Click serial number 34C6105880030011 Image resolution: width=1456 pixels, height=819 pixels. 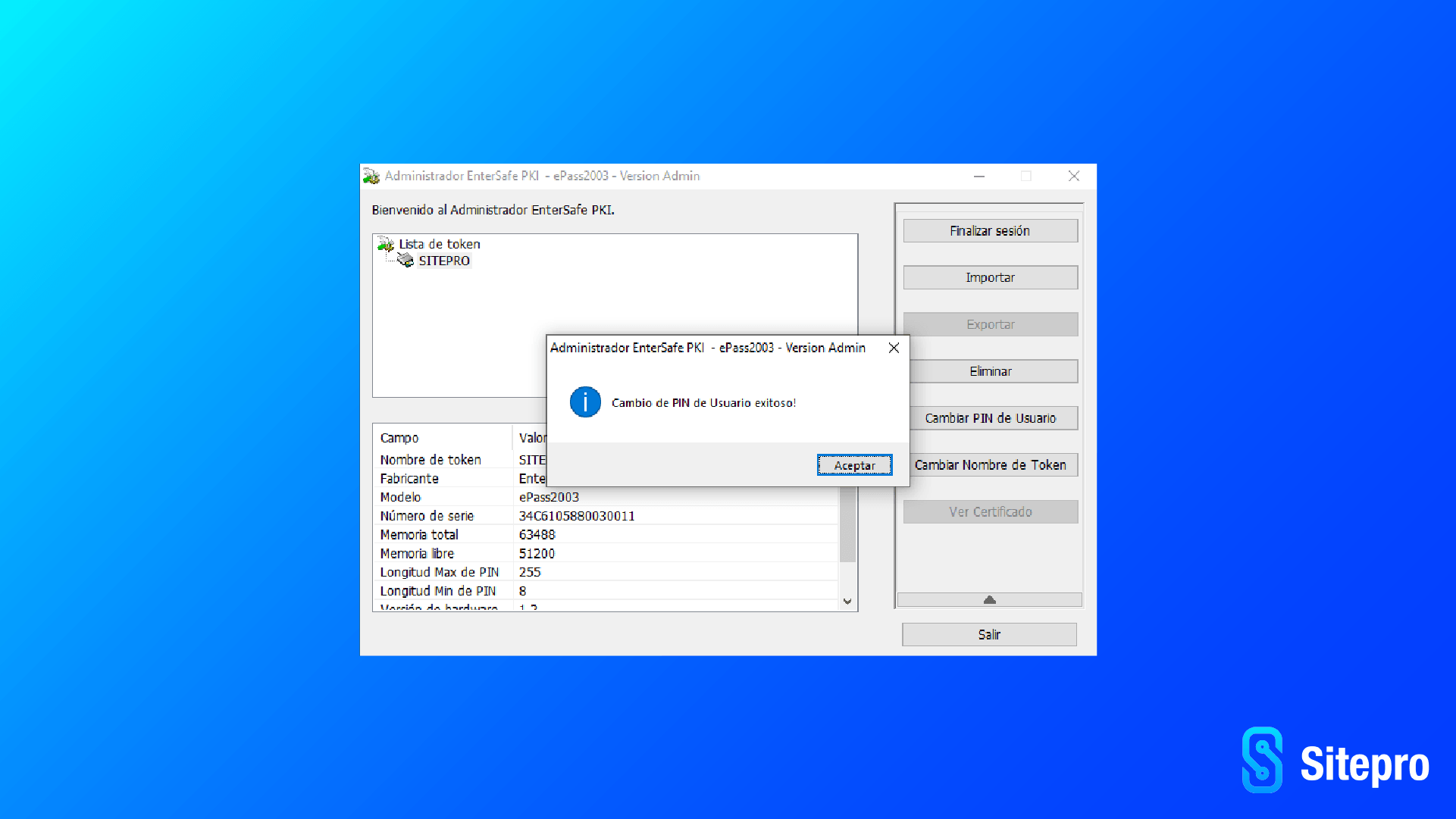point(577,516)
